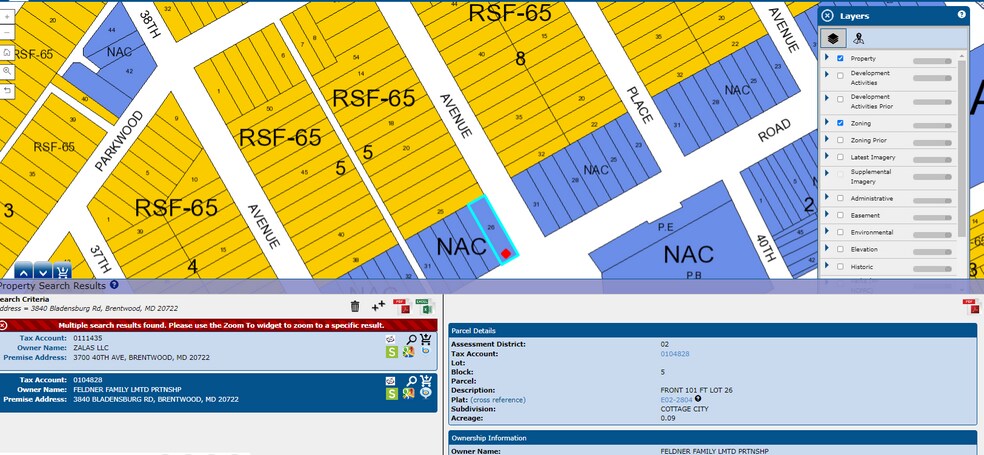
Task: Click the red marker on the map
Action: coord(507,254)
